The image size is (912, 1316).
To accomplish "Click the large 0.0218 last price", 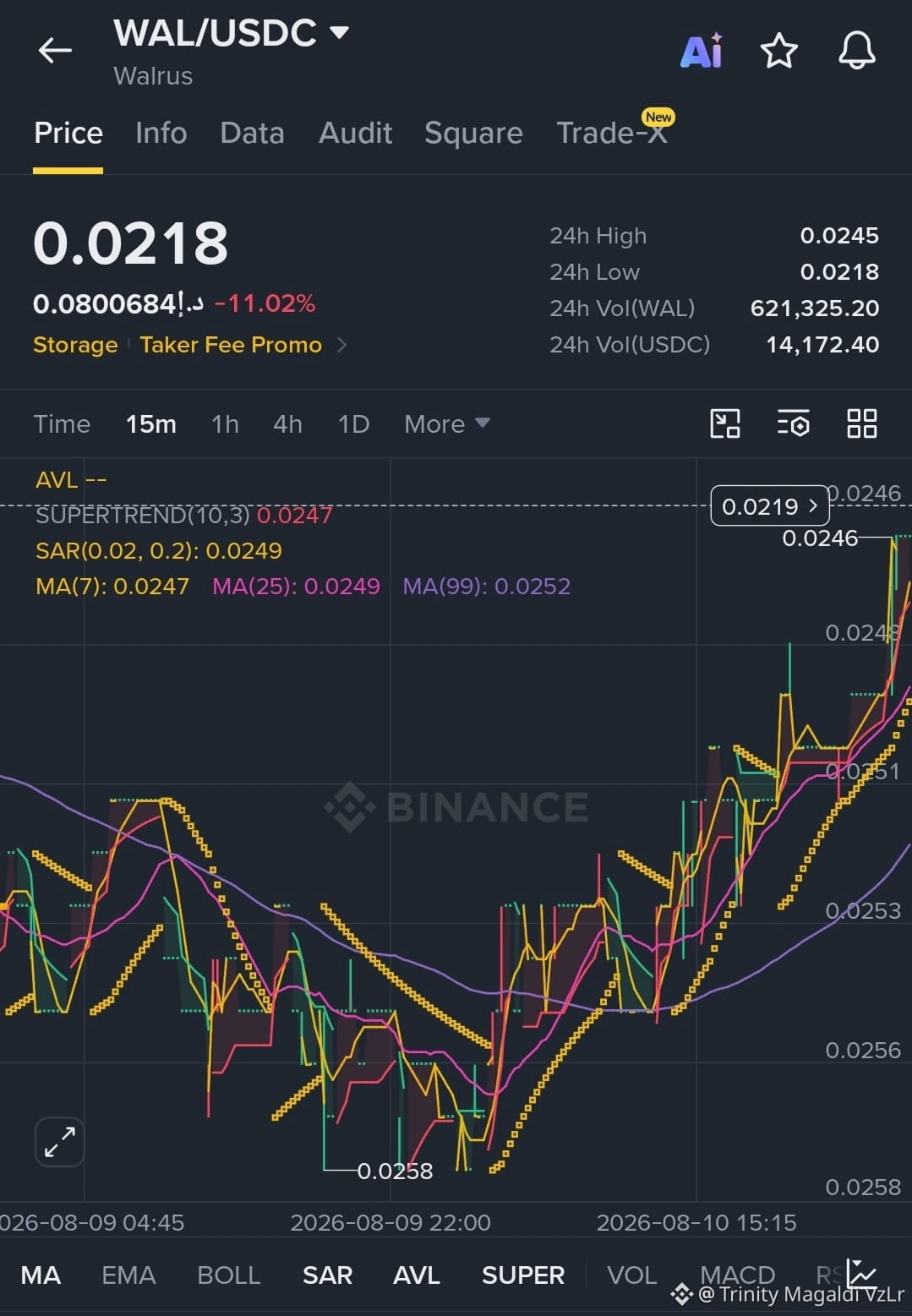I will point(130,243).
